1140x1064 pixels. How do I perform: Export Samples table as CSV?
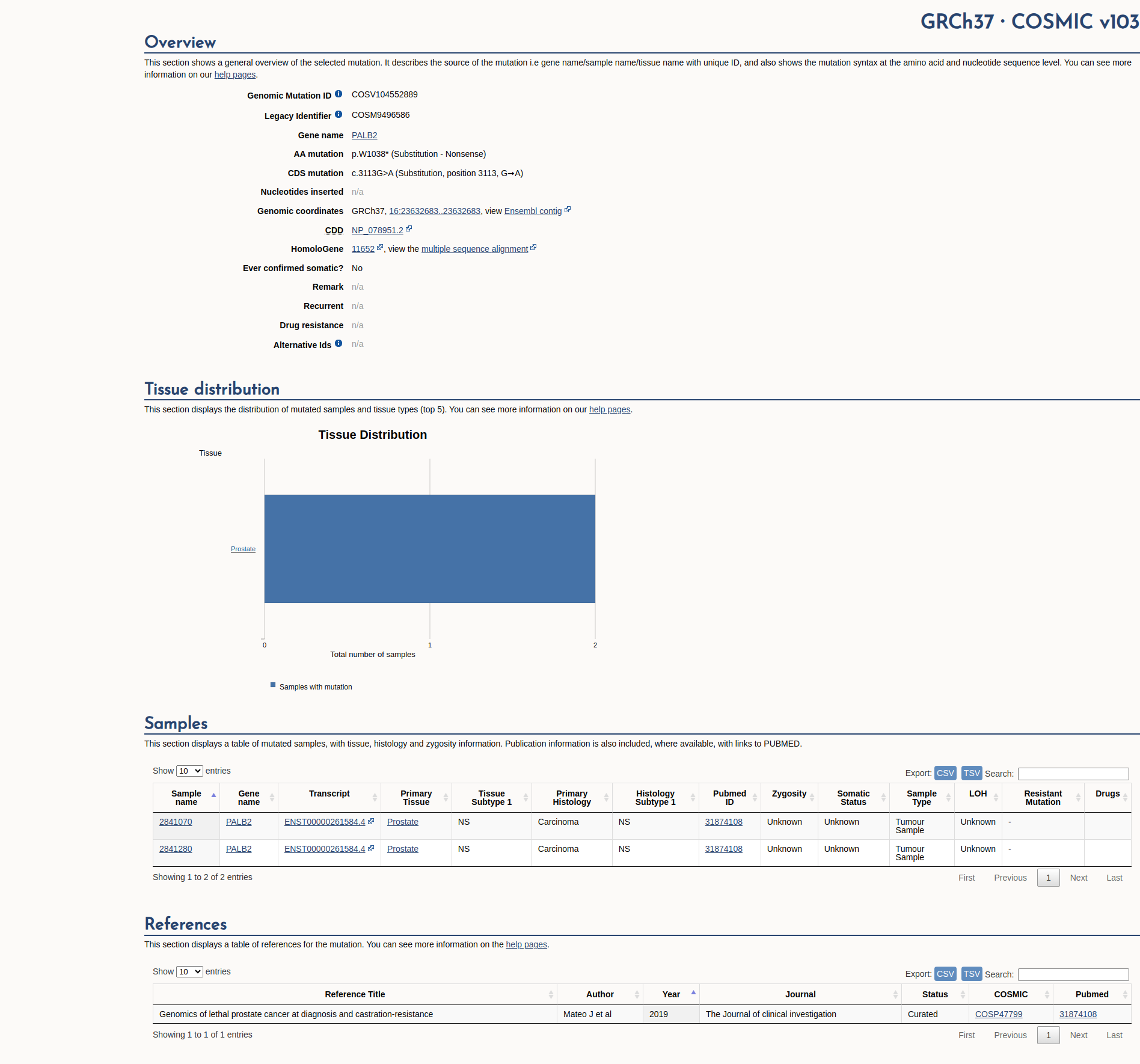945,773
